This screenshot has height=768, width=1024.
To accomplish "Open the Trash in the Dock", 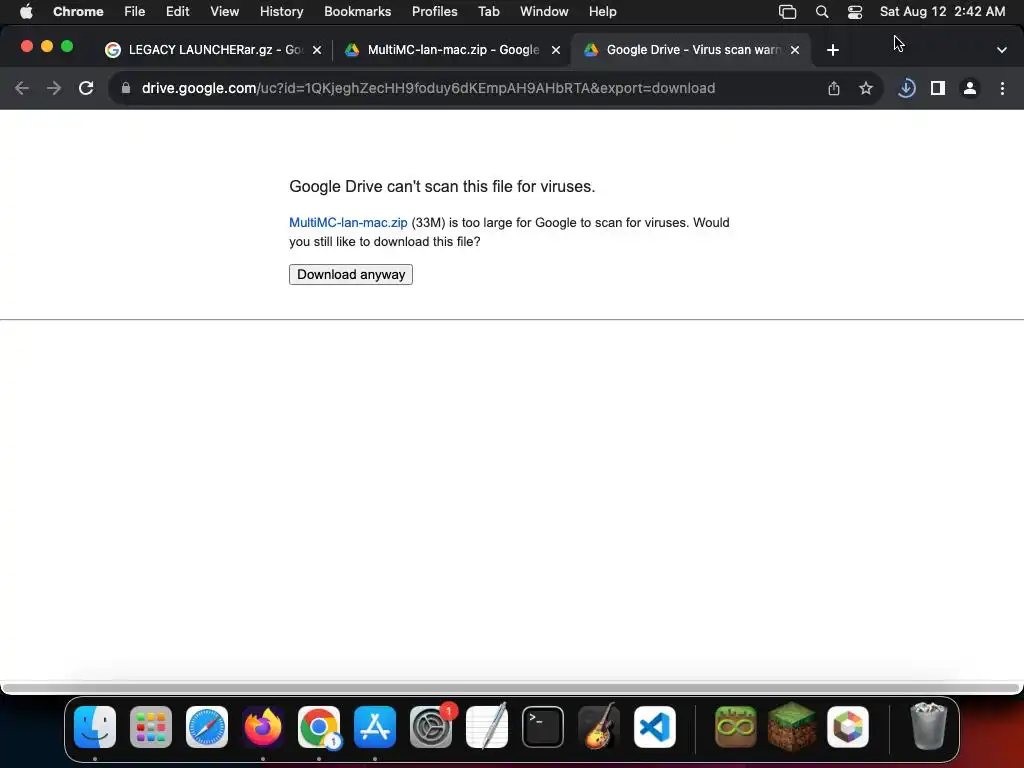I will pyautogui.click(x=928, y=726).
